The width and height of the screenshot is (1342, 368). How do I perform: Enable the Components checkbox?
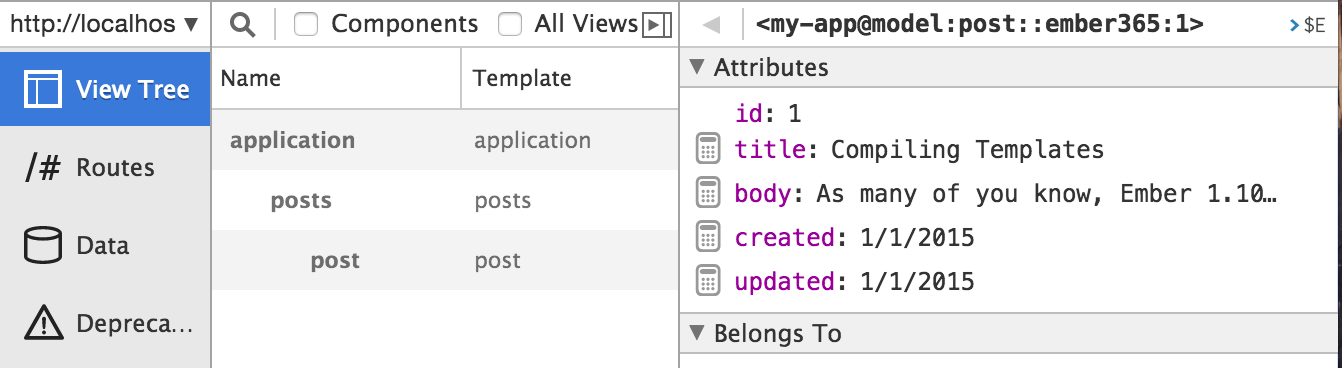306,24
